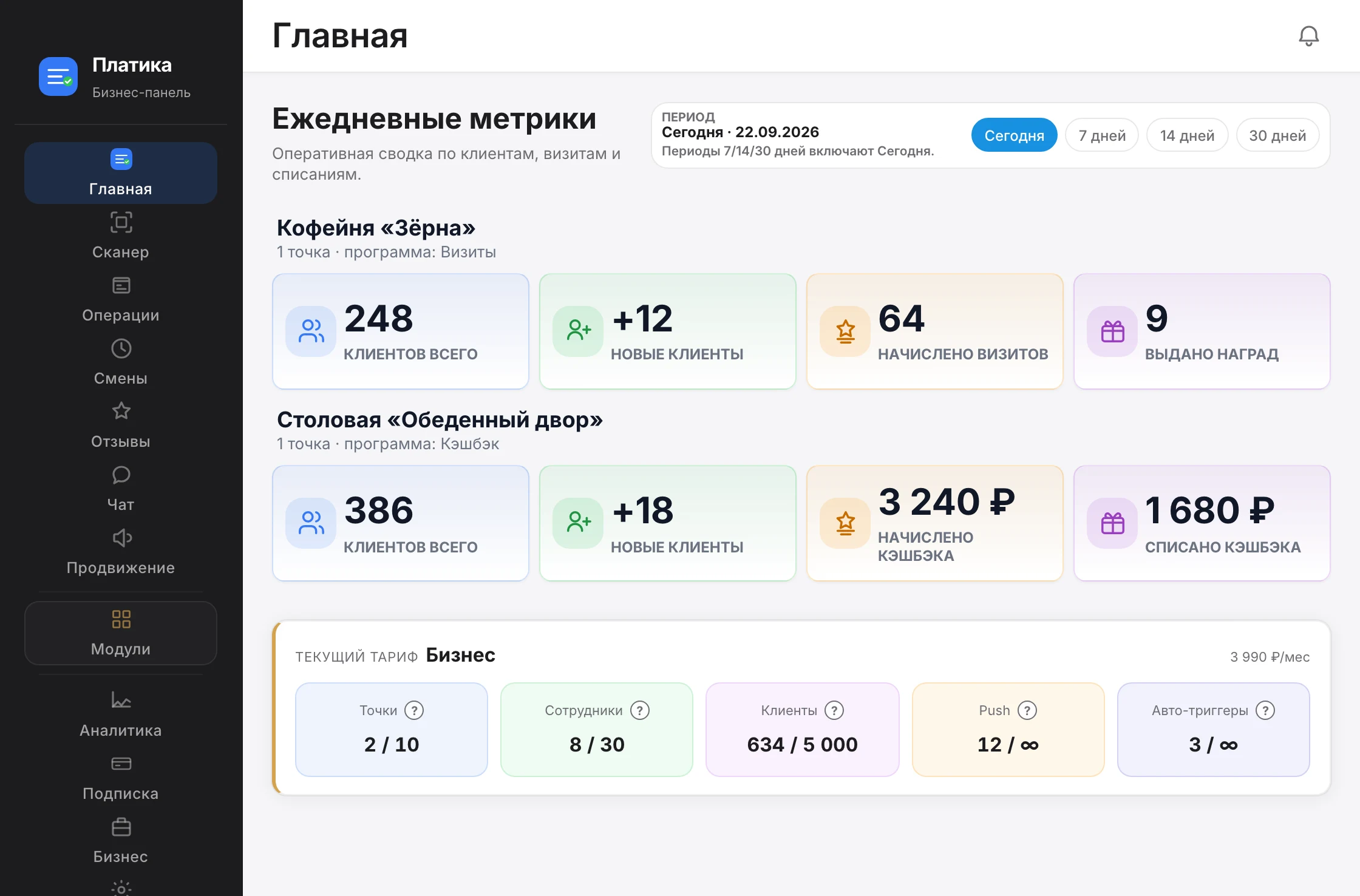Click '1 точка · программа: Кэшбэк' subtitle
1360x896 pixels.
(x=388, y=444)
